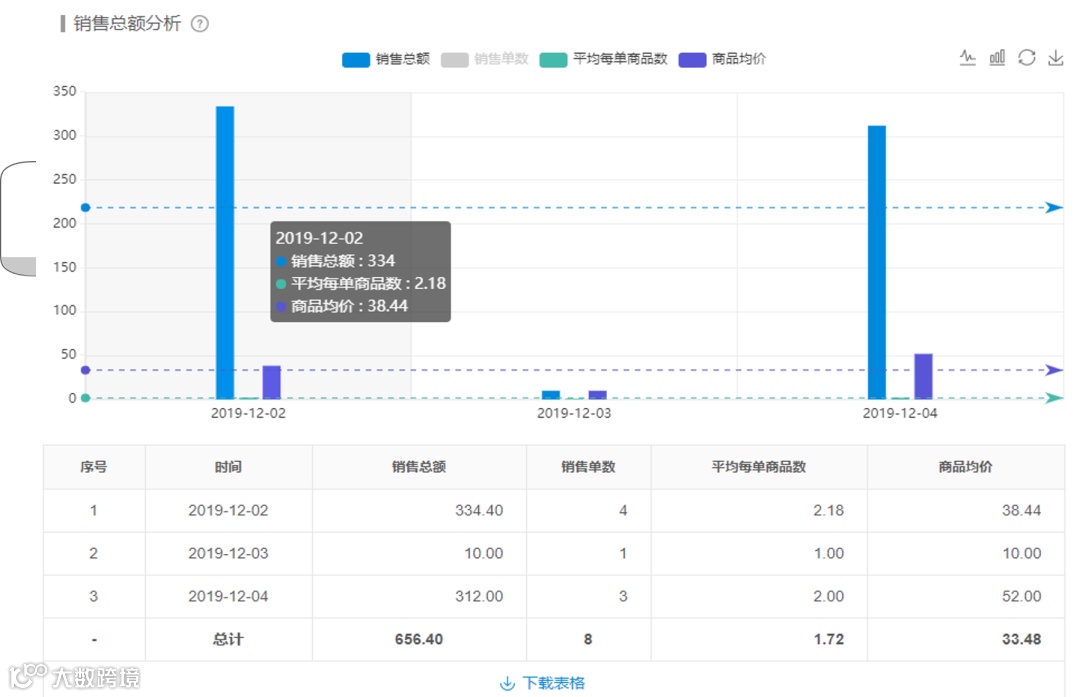
Task: Click the 2019-12-04 x-axis label
Action: [x=900, y=413]
